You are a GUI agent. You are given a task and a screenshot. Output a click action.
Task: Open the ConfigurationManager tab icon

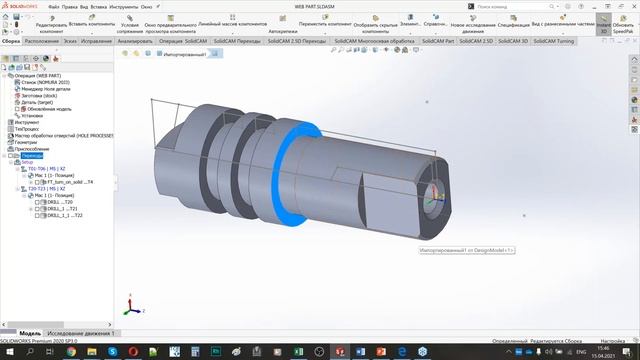tap(26, 59)
